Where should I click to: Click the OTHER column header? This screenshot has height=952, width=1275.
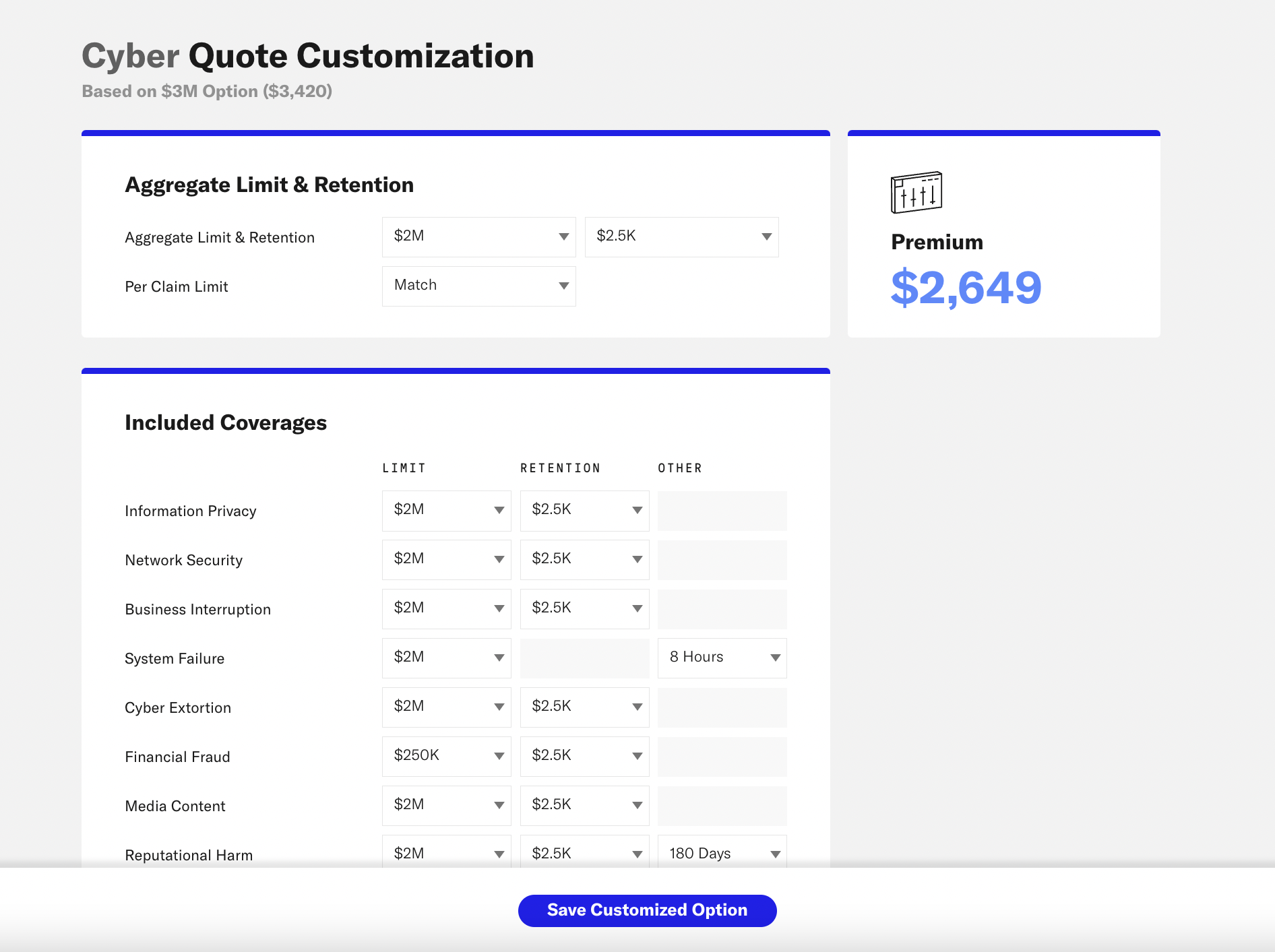(680, 468)
